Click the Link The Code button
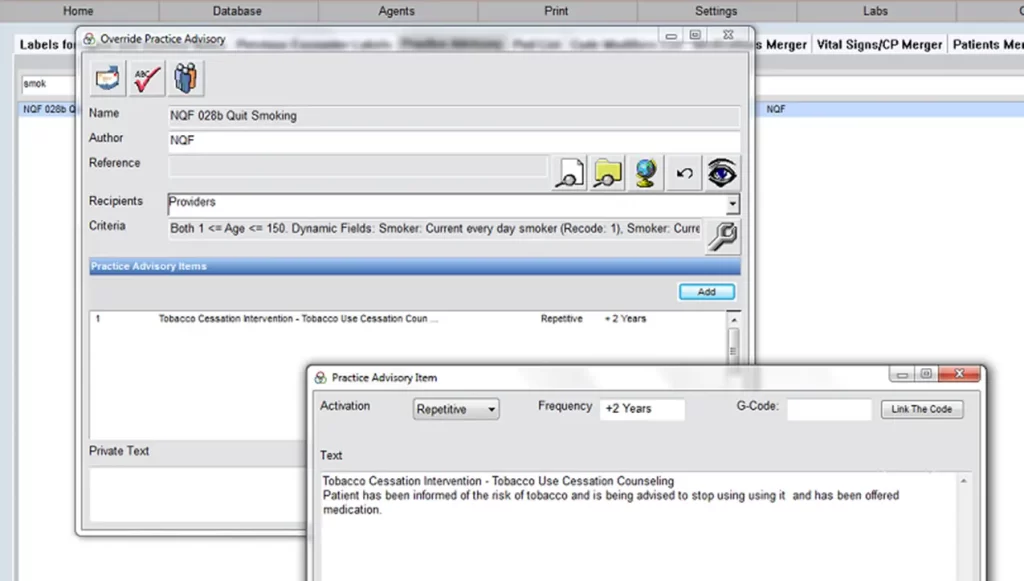The height and width of the screenshot is (581, 1024). click(920, 408)
